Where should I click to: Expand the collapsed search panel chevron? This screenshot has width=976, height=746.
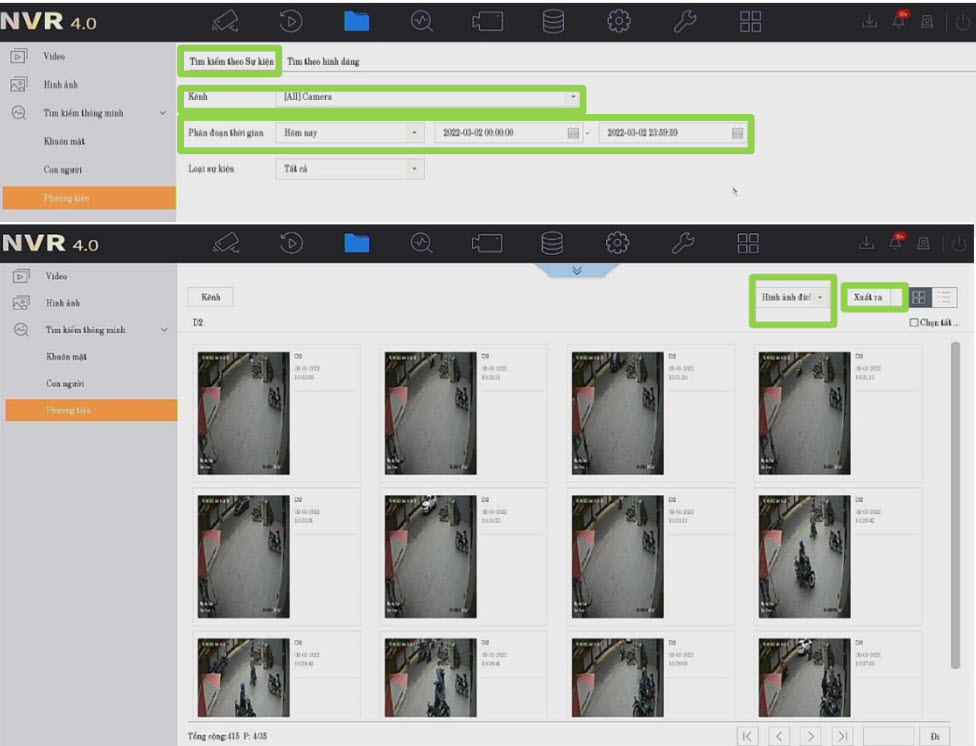(x=576, y=270)
